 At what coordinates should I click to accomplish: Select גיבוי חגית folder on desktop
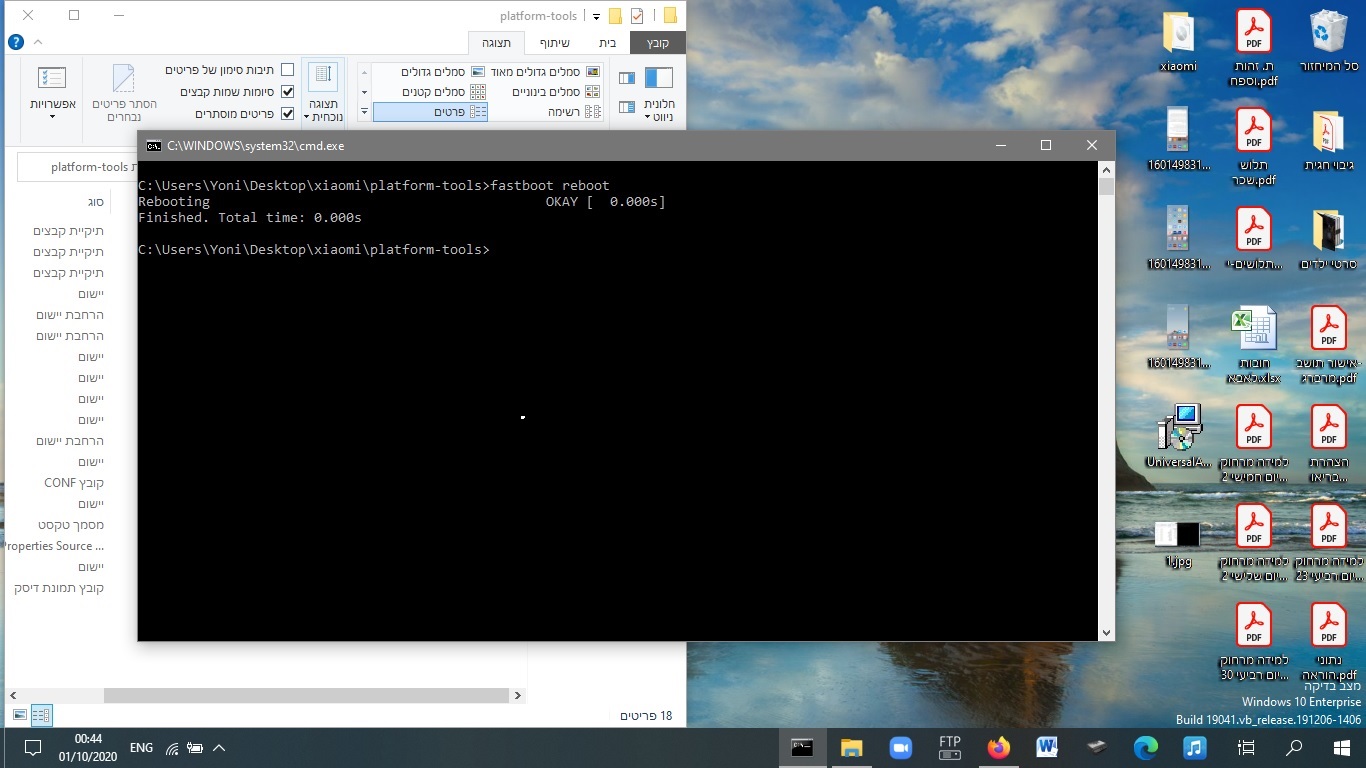pos(1328,140)
